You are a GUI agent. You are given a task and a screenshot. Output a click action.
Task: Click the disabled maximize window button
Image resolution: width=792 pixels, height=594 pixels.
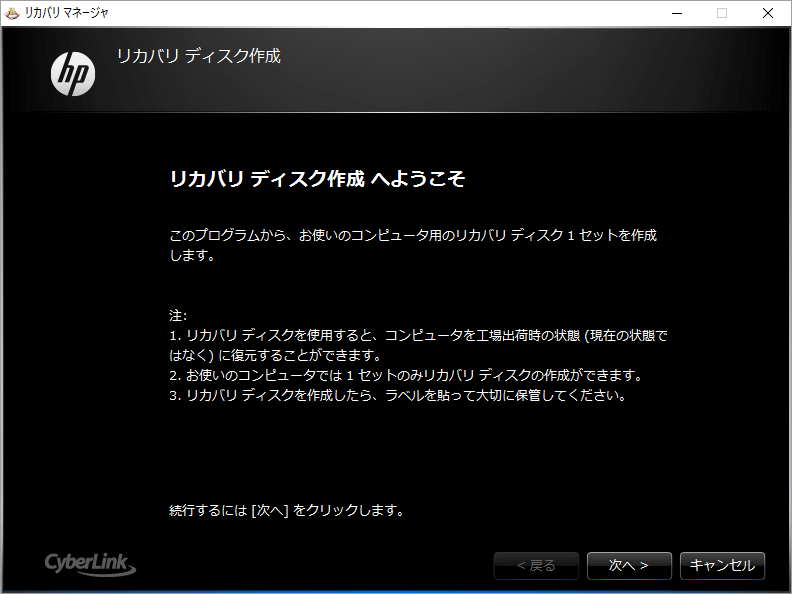(721, 13)
